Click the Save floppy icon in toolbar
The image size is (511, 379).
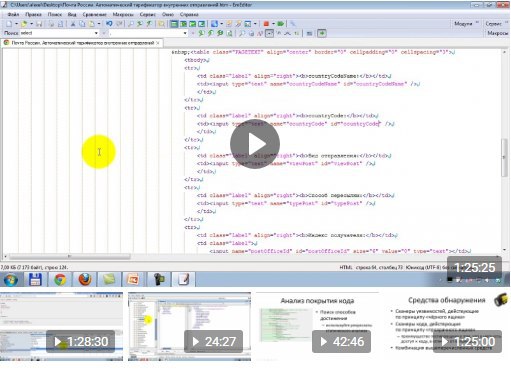(39, 24)
